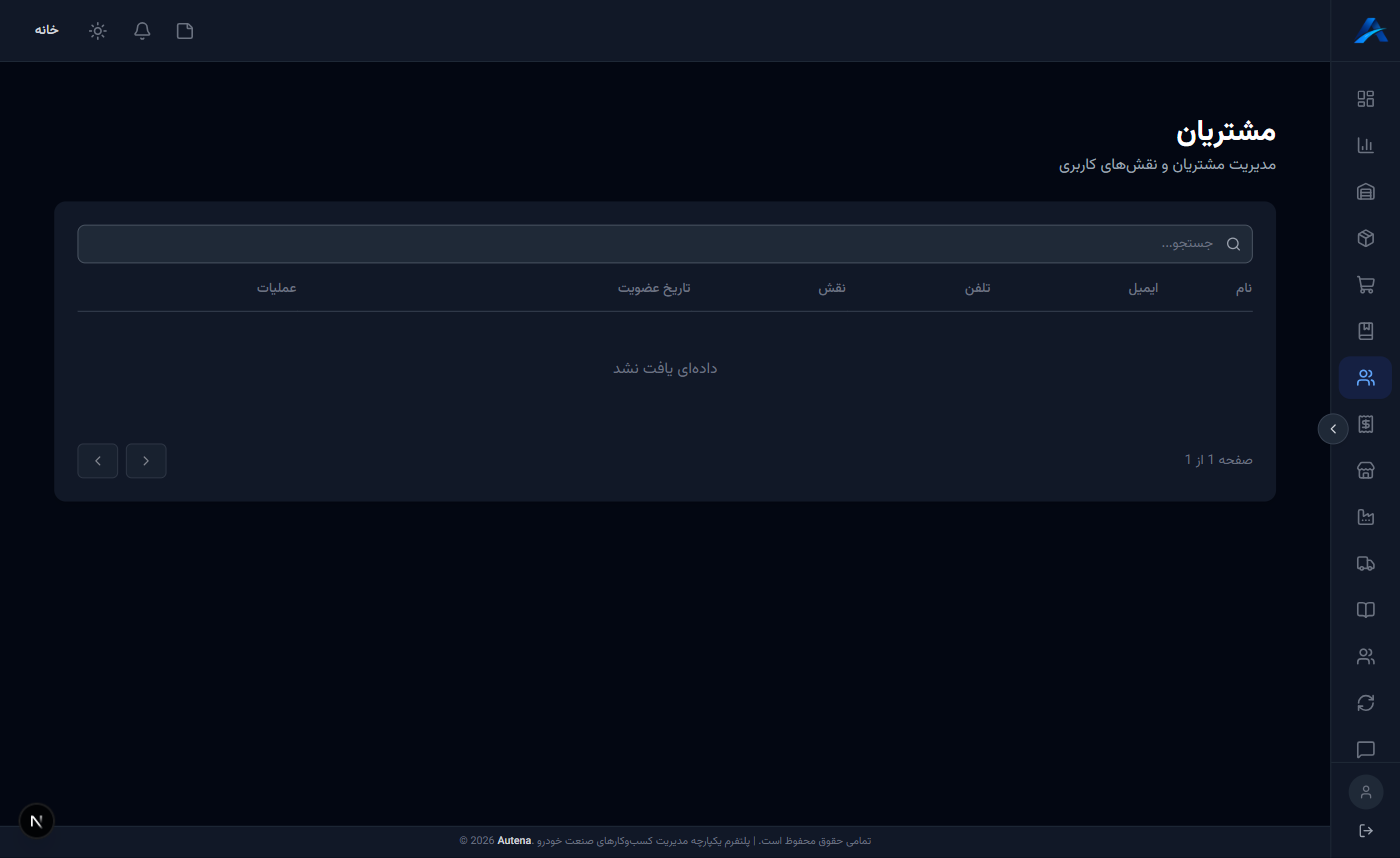Open the non-highlighted users icon below the open-book icon
Screen dimensions: 1400x858
tap(1365, 657)
